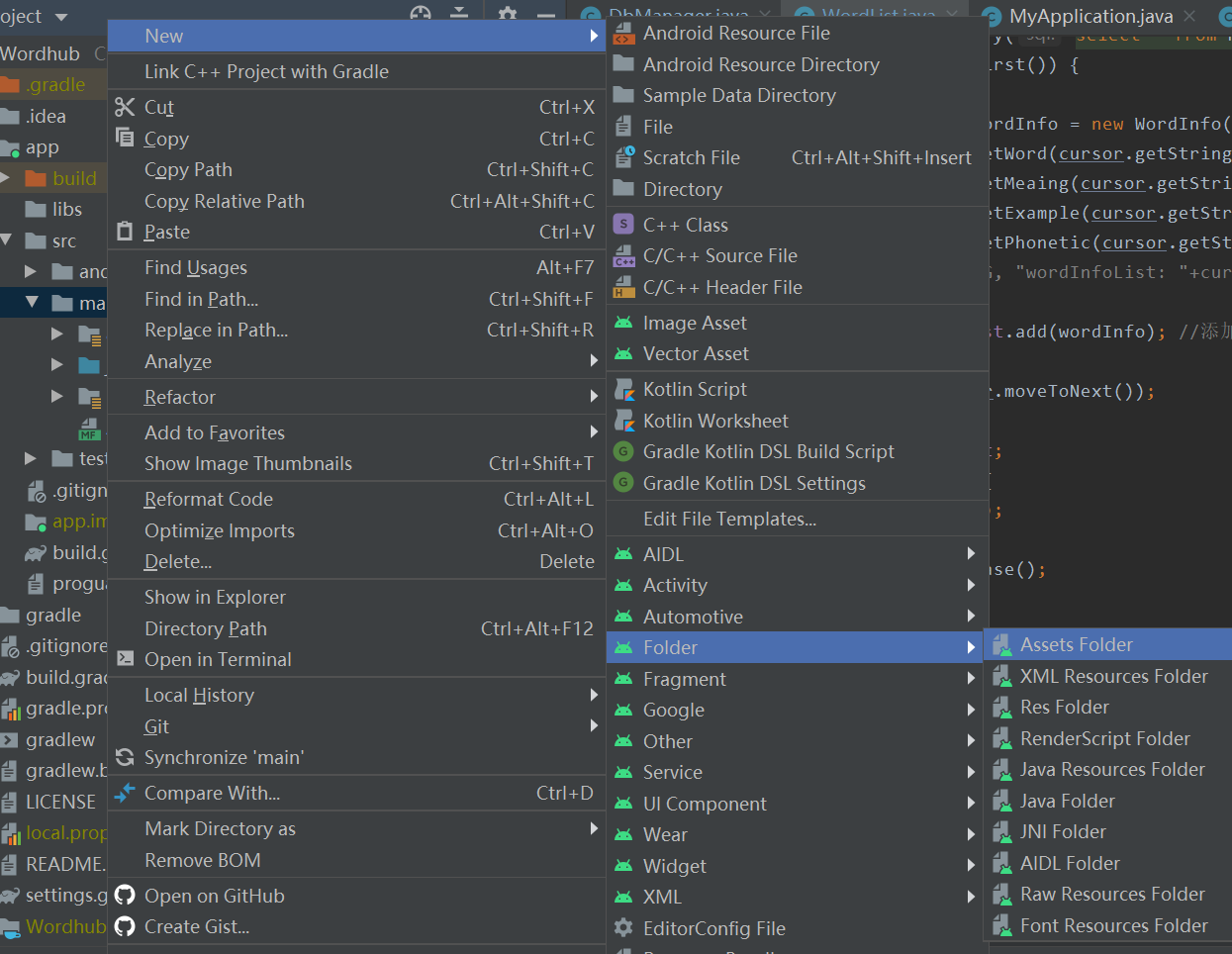Click the project panel settings gear icon
The height and width of the screenshot is (954, 1232).
pyautogui.click(x=507, y=14)
